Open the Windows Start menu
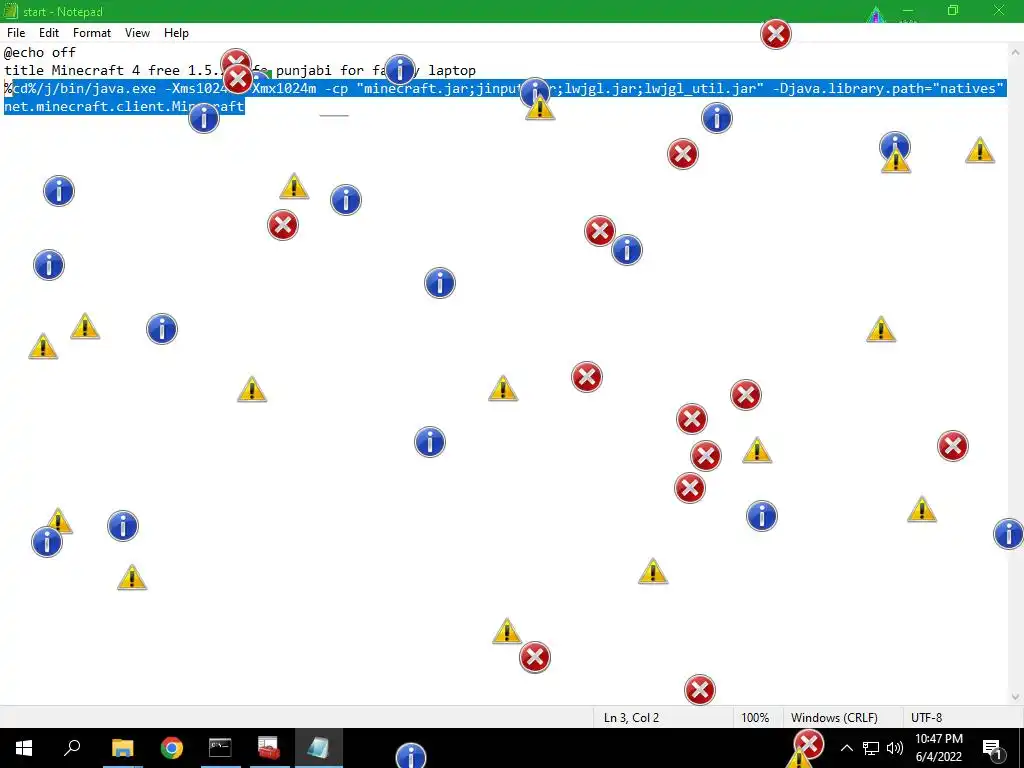The width and height of the screenshot is (1024, 768). coord(24,748)
